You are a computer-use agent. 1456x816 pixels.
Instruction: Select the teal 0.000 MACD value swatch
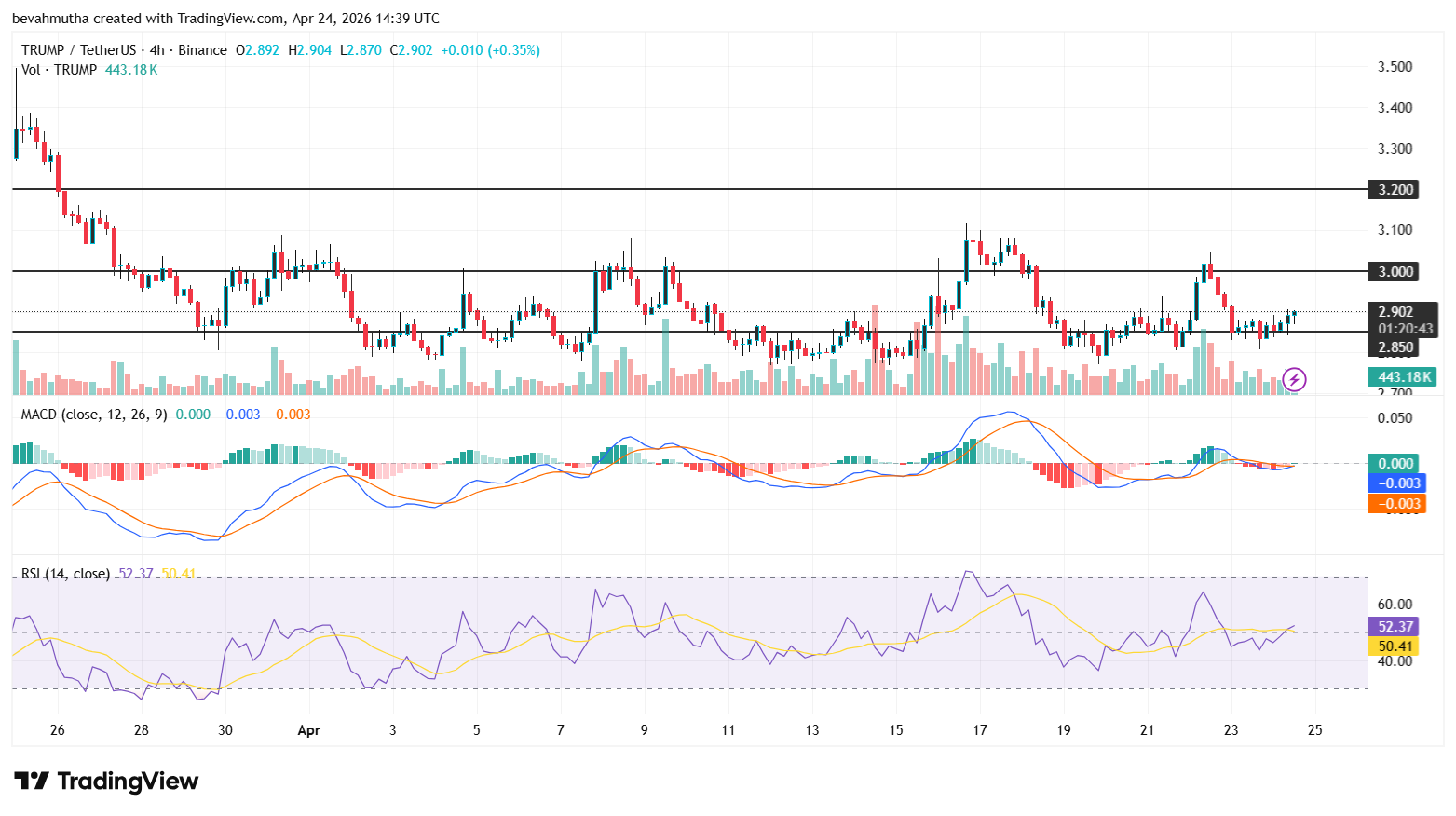point(1394,462)
